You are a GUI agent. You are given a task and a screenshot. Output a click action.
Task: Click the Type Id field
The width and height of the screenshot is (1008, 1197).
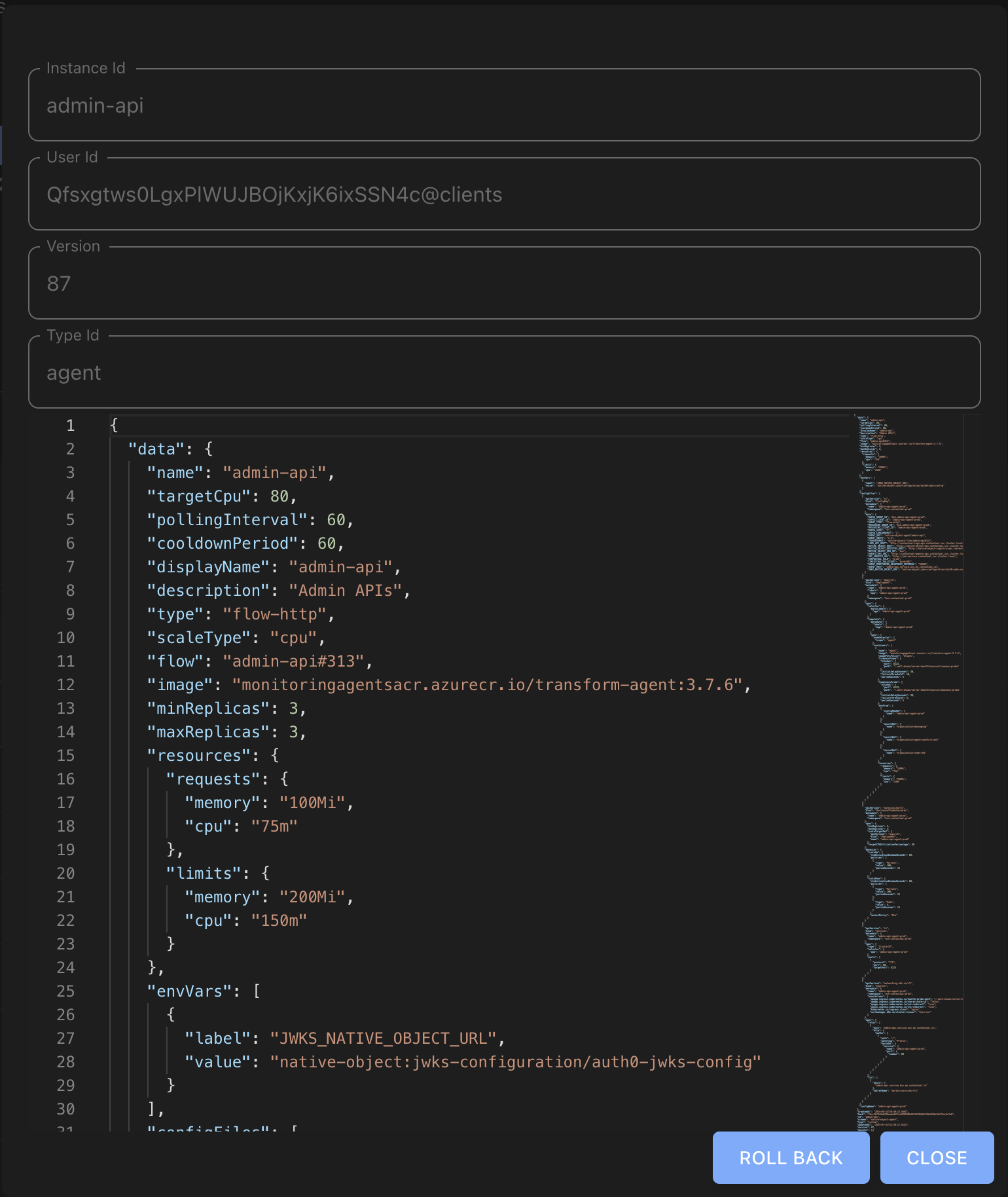(504, 373)
